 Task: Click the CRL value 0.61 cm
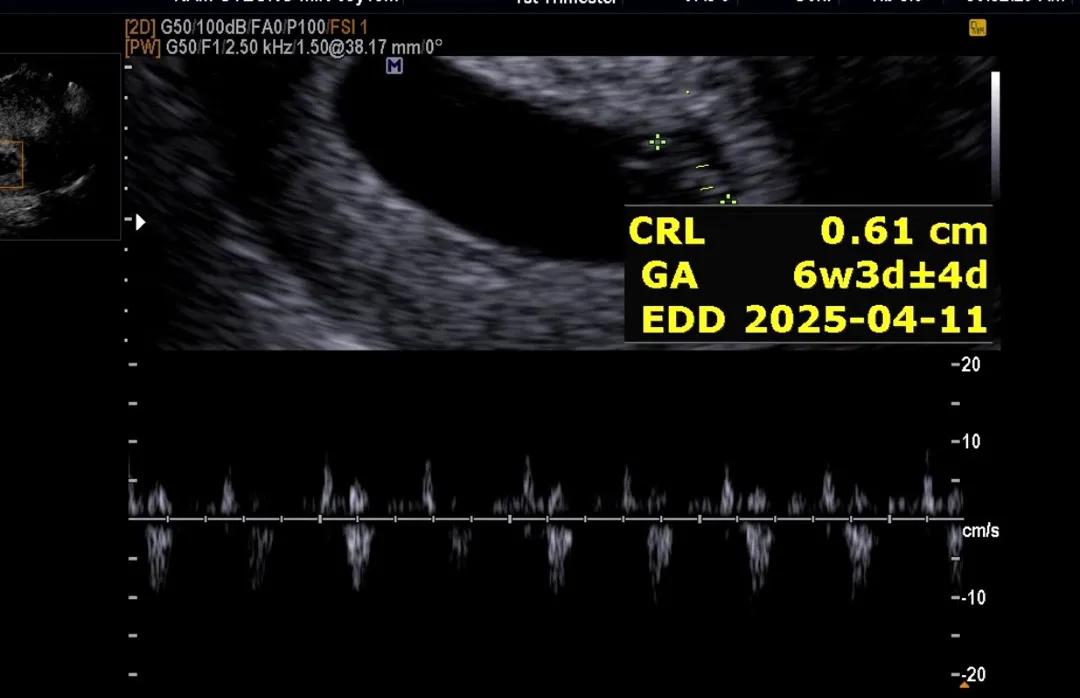pyautogui.click(x=904, y=231)
